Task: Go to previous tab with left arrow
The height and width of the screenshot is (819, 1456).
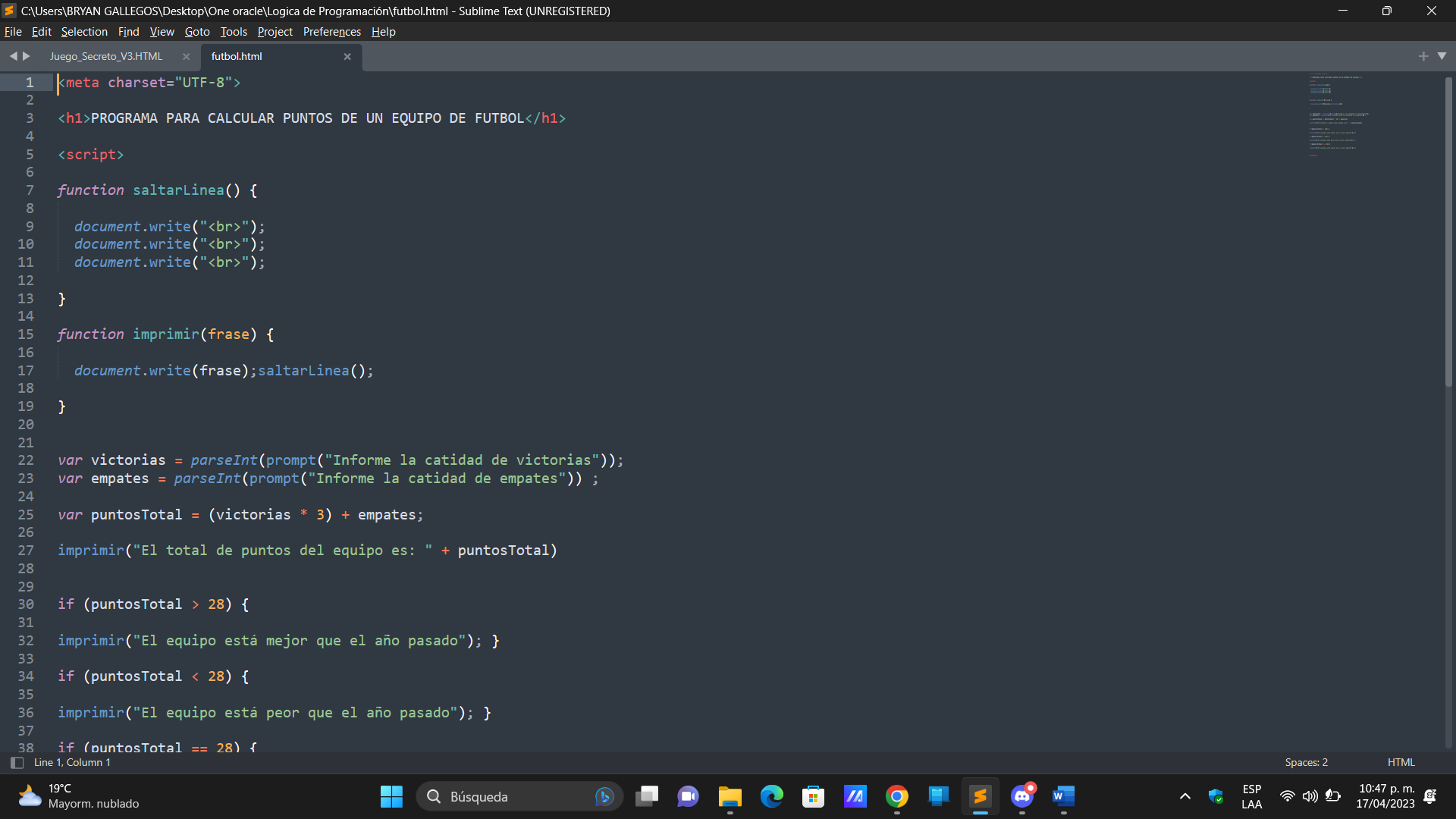Action: click(13, 56)
